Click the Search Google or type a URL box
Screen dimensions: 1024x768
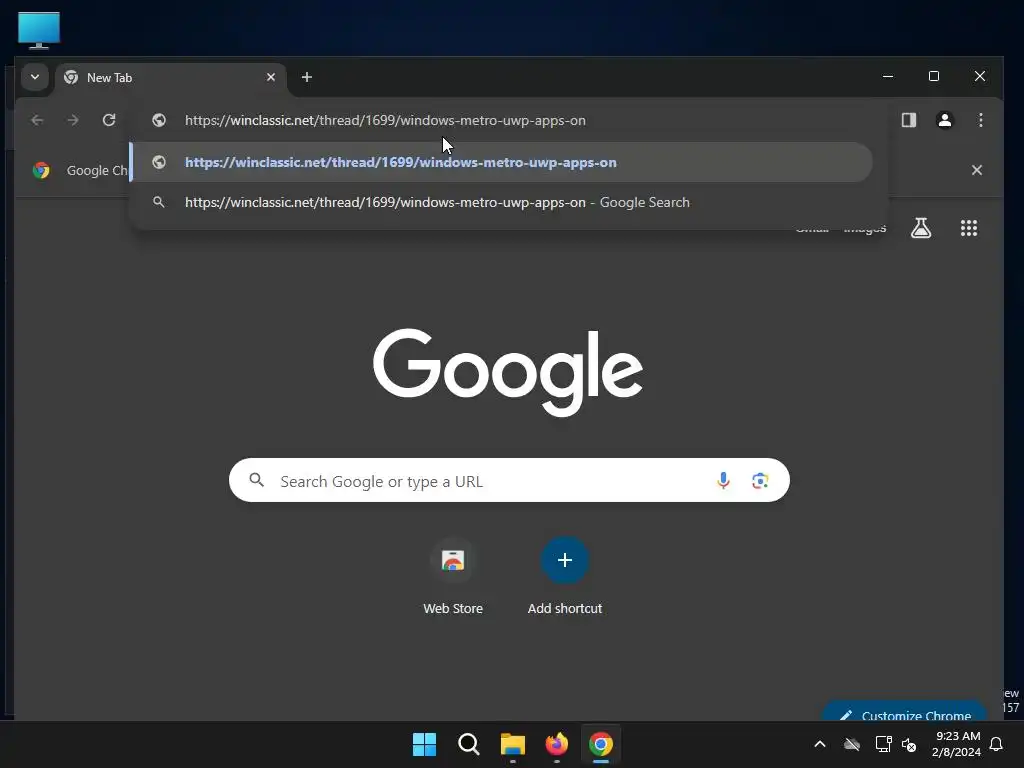[509, 481]
